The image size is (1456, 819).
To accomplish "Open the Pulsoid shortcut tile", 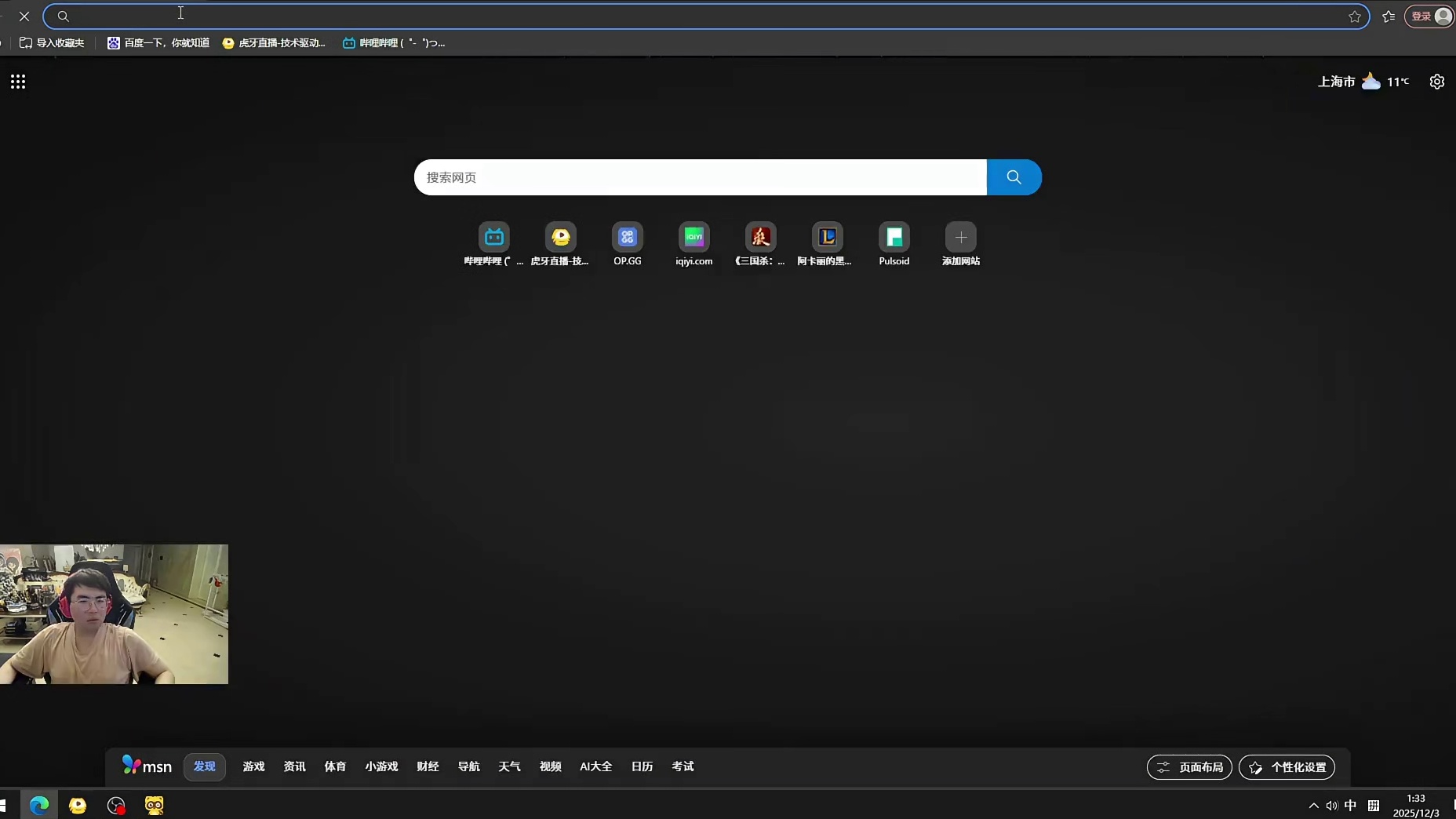I will pyautogui.click(x=894, y=238).
